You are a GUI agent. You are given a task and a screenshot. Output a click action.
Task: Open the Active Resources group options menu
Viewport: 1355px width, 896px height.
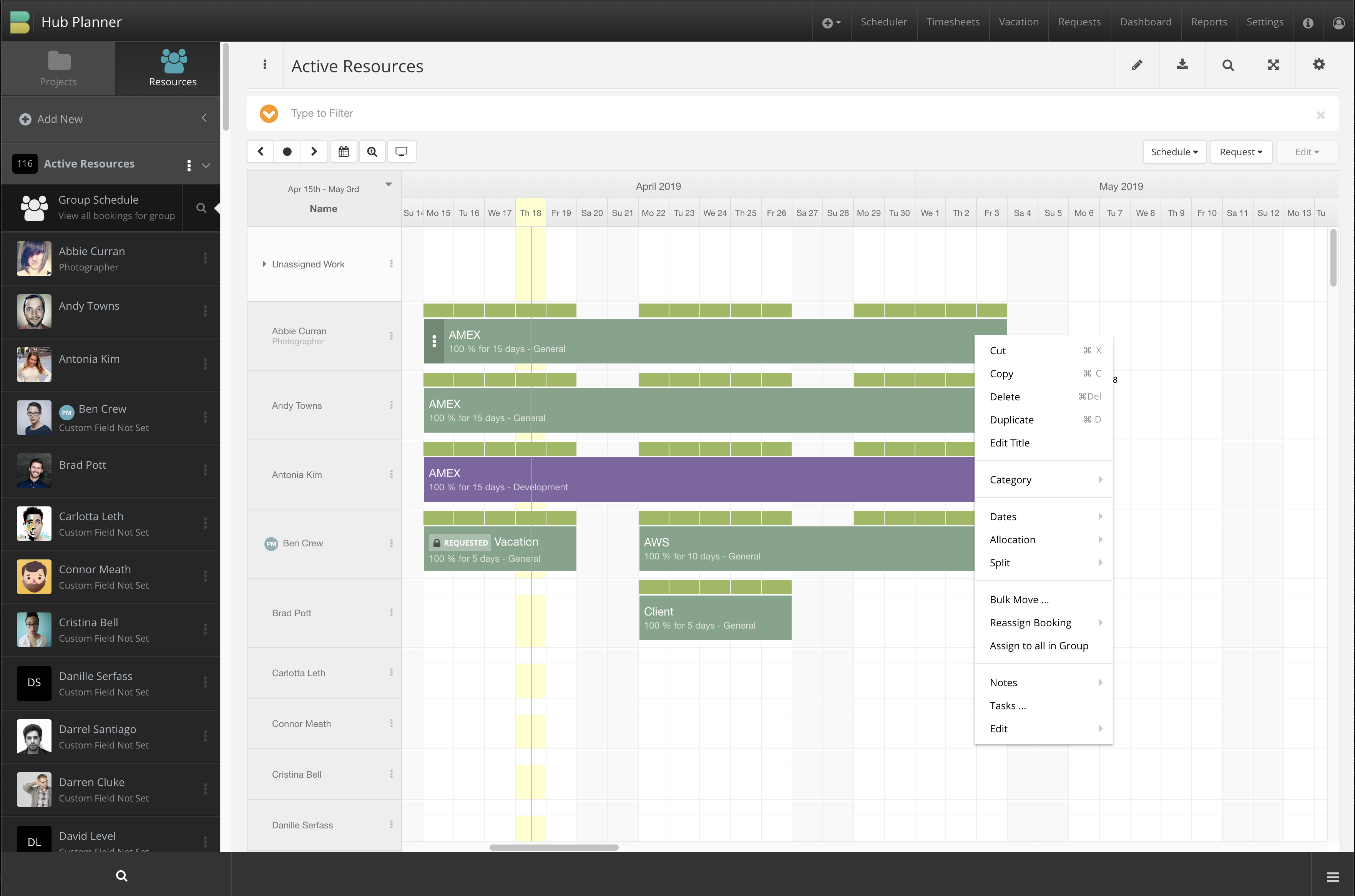[x=189, y=165]
